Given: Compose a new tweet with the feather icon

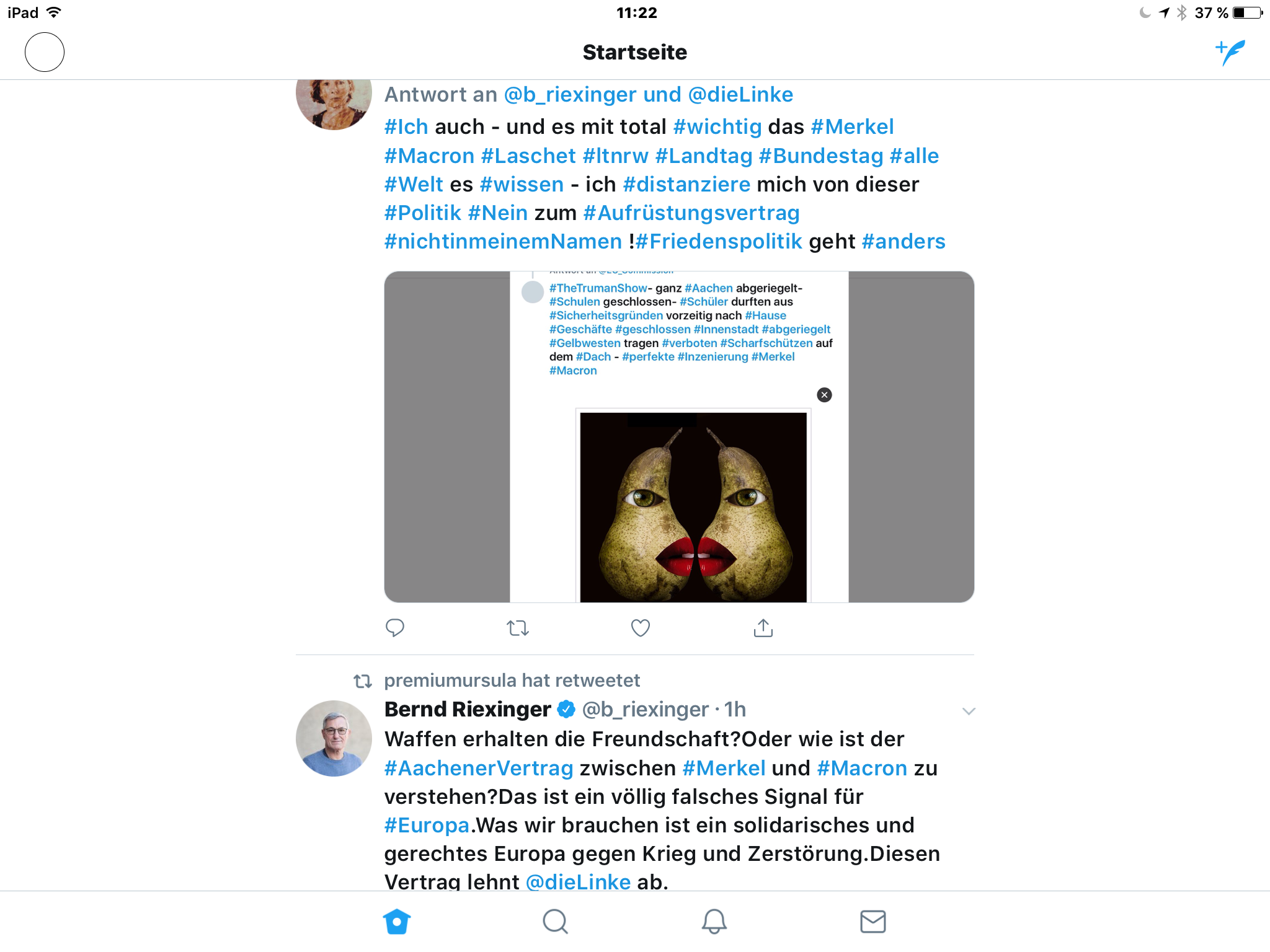Looking at the screenshot, I should coord(1230,52).
